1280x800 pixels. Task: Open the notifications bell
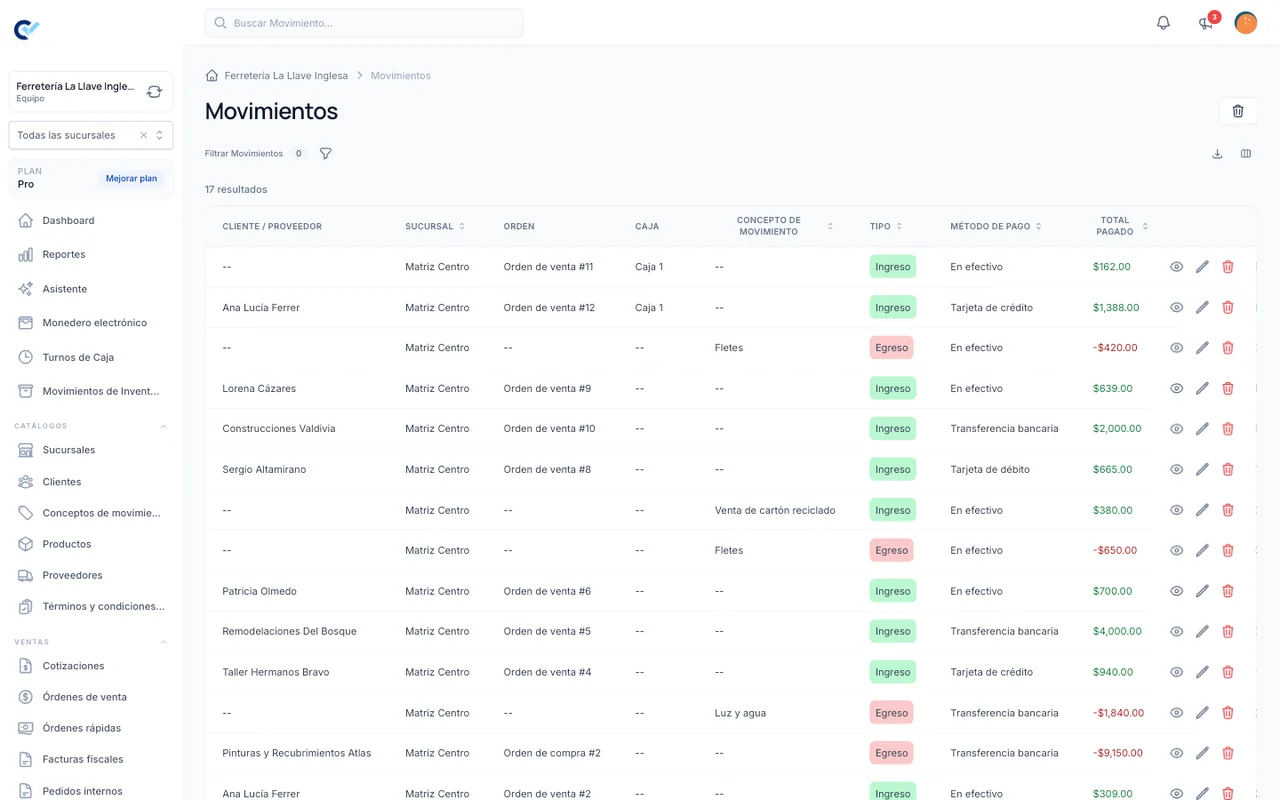[1163, 23]
